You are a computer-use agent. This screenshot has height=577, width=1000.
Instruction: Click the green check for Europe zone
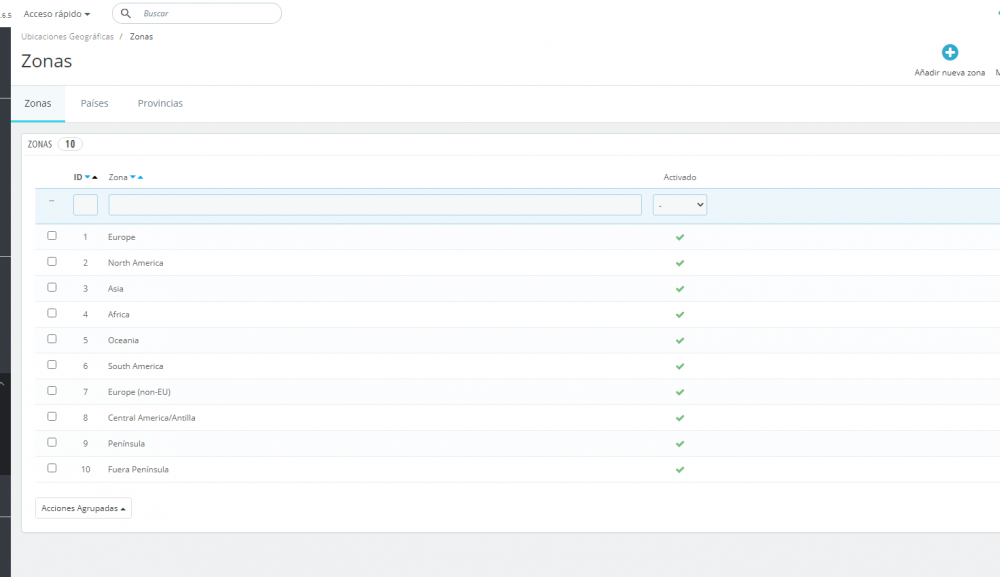click(x=680, y=237)
